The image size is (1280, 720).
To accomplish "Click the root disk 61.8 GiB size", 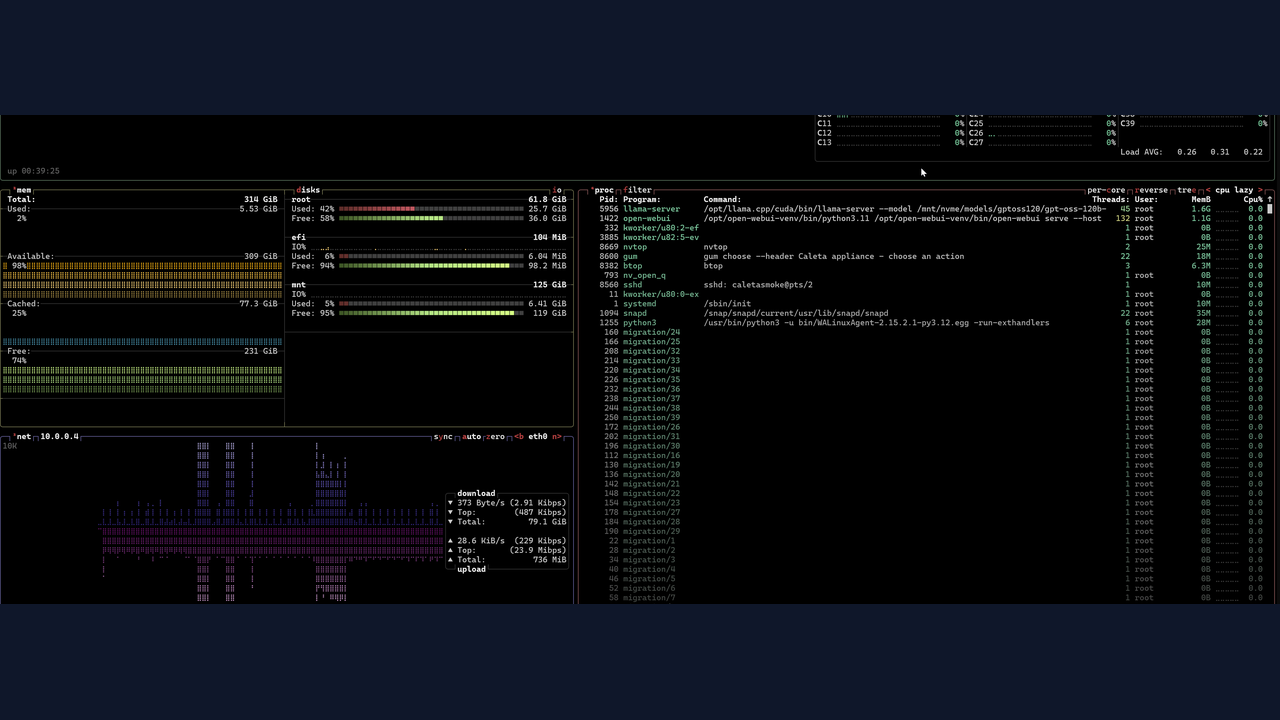I will [547, 199].
